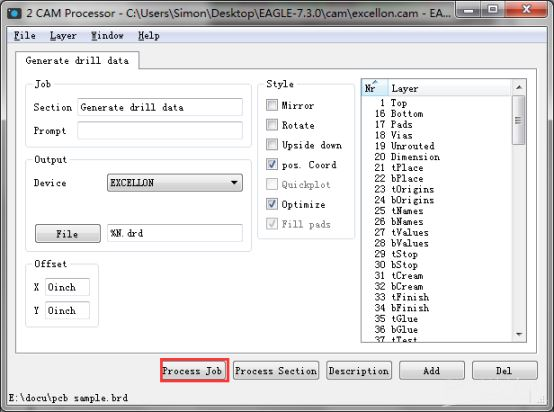Select layer 16 Bottom

437,113
